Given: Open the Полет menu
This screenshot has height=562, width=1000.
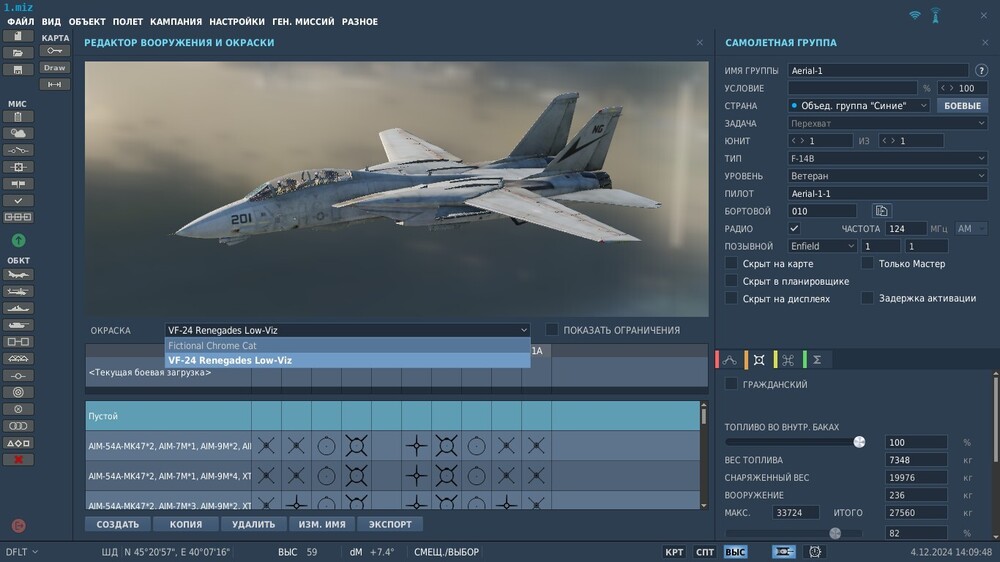Looking at the screenshot, I should click(128, 22).
